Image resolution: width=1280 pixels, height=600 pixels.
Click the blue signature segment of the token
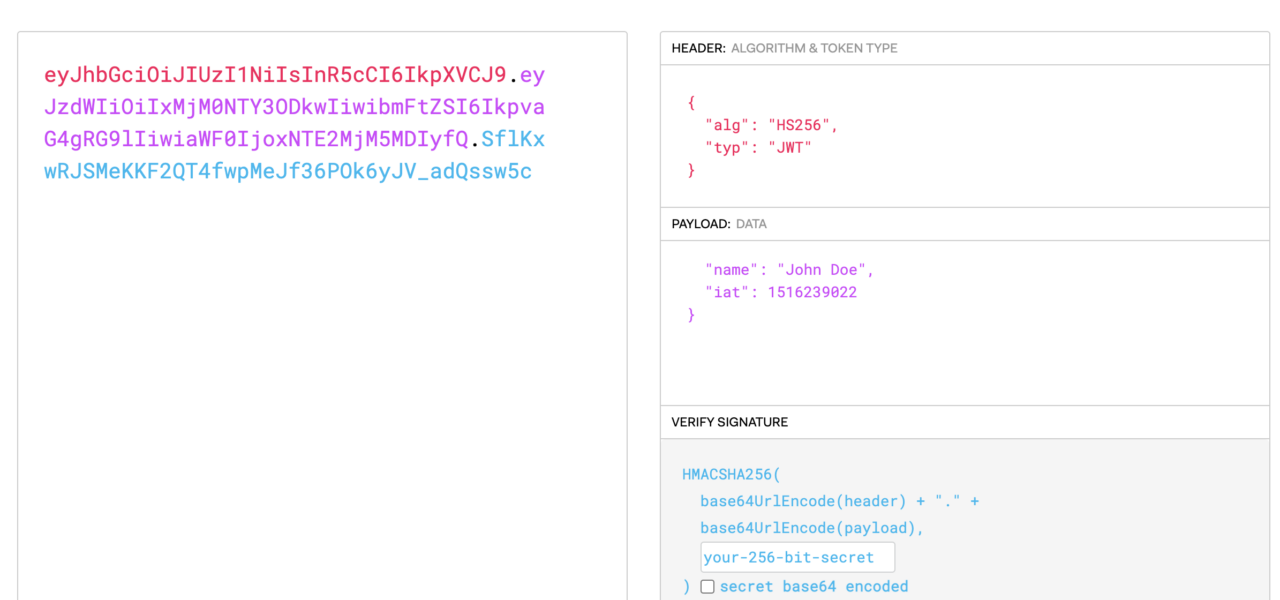[x=288, y=171]
